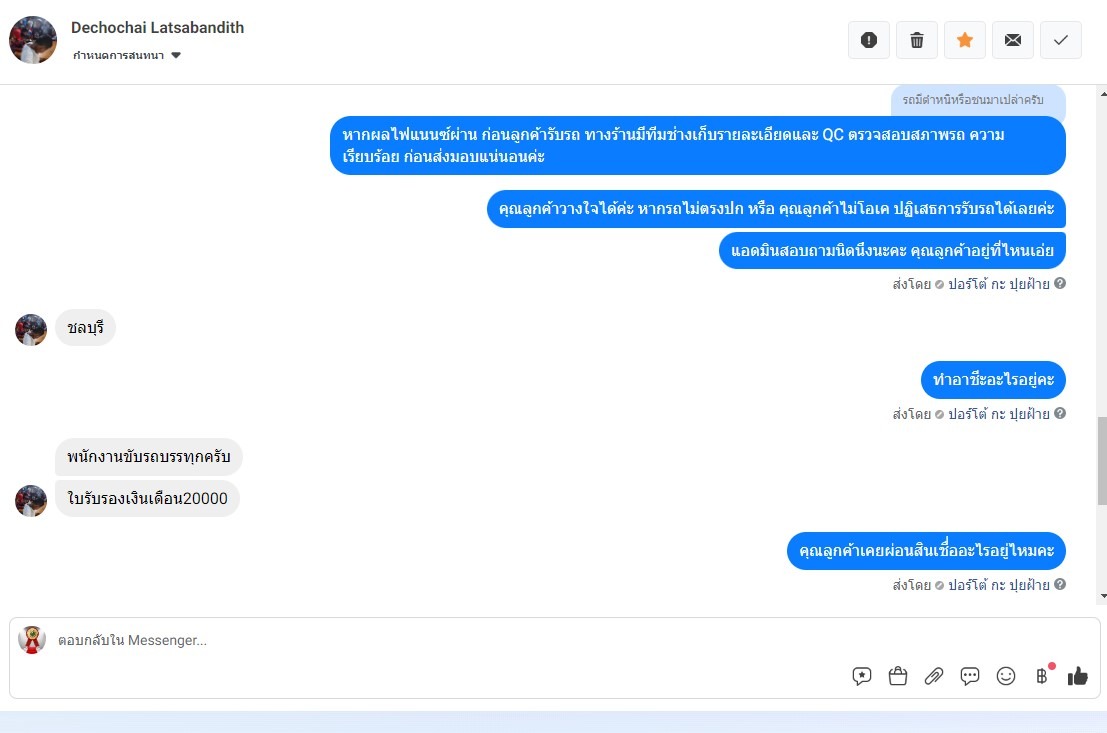
Task: Click the scrollbar up arrow
Action: point(1103,93)
